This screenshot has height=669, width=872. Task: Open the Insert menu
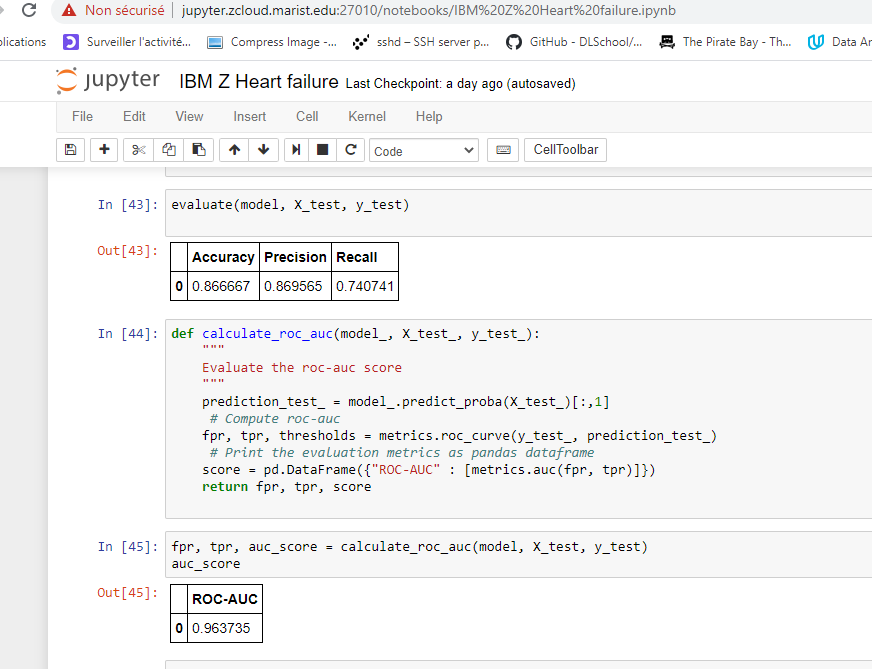coord(250,116)
